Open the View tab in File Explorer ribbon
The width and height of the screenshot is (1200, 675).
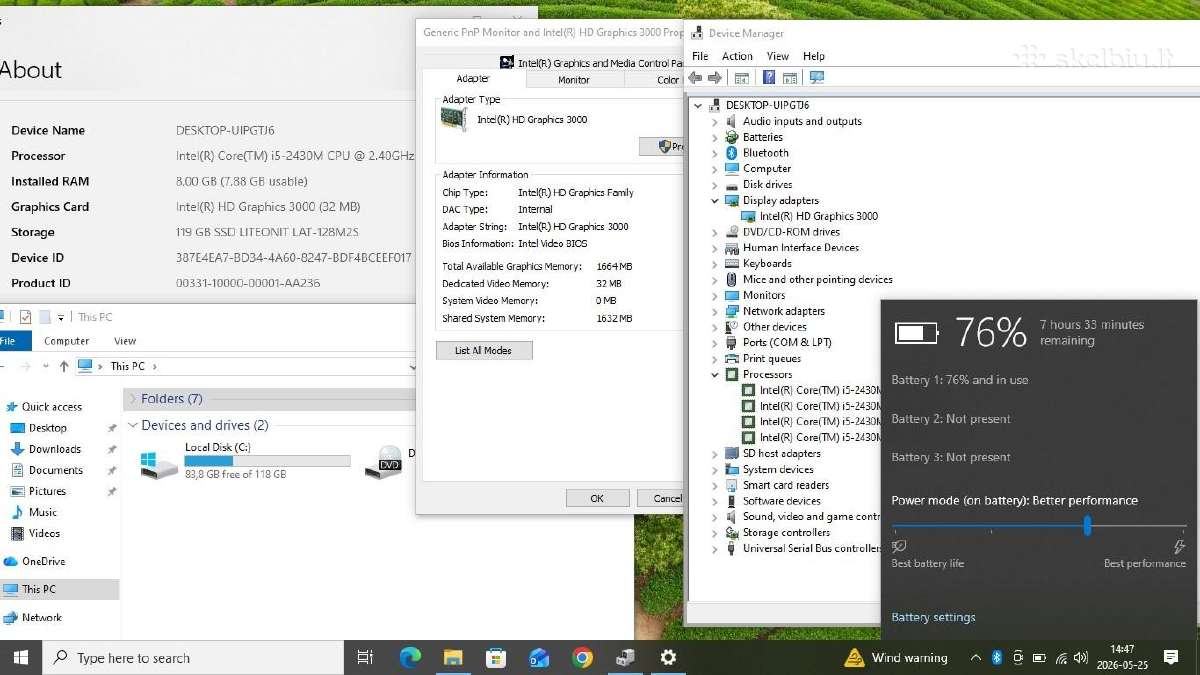pyautogui.click(x=125, y=341)
